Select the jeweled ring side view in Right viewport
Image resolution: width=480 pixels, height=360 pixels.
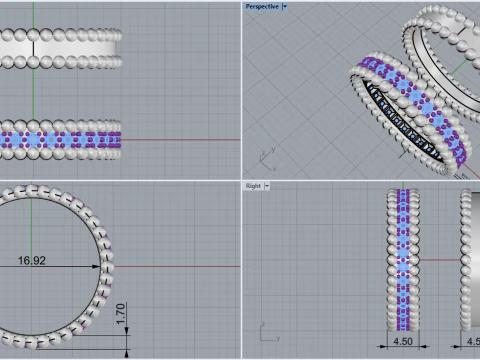(x=403, y=260)
